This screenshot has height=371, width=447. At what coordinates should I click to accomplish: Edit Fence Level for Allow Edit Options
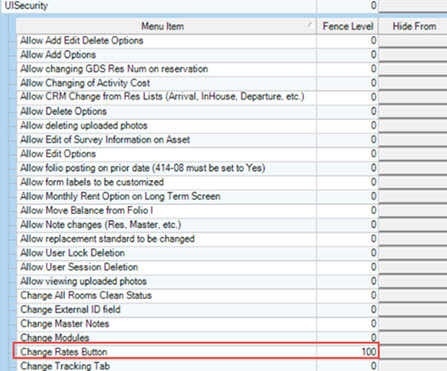tap(347, 154)
